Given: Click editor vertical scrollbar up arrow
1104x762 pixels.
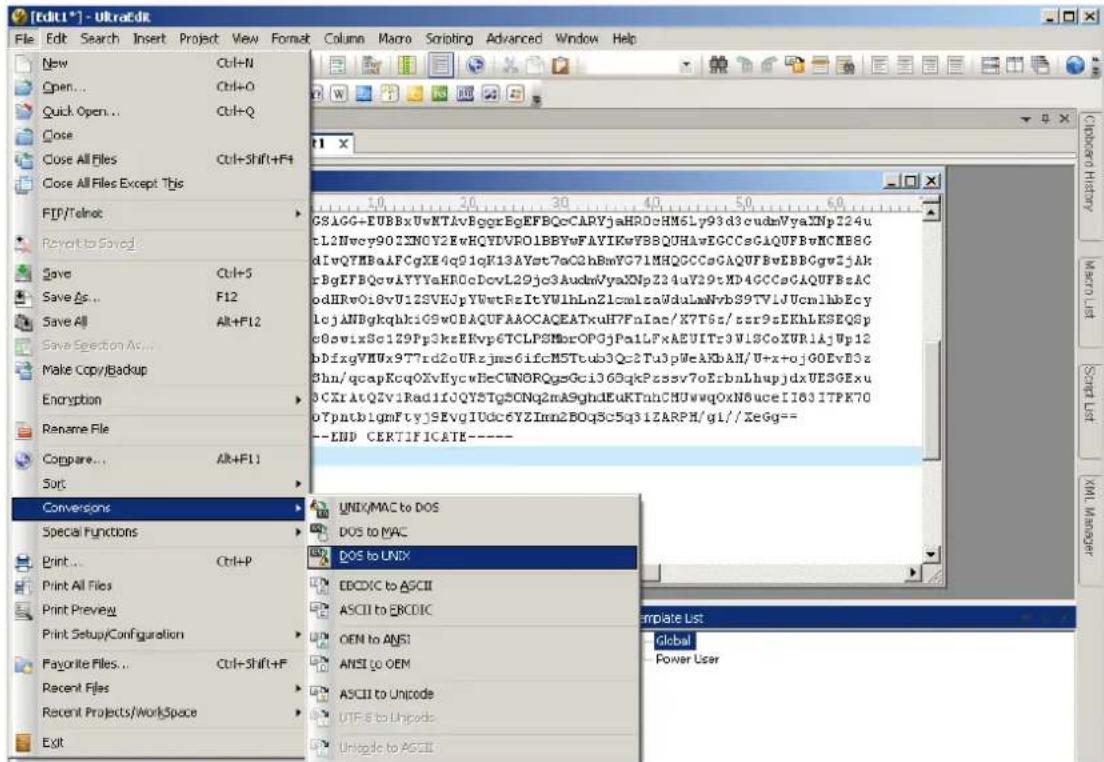Looking at the screenshot, I should pyautogui.click(x=932, y=212).
